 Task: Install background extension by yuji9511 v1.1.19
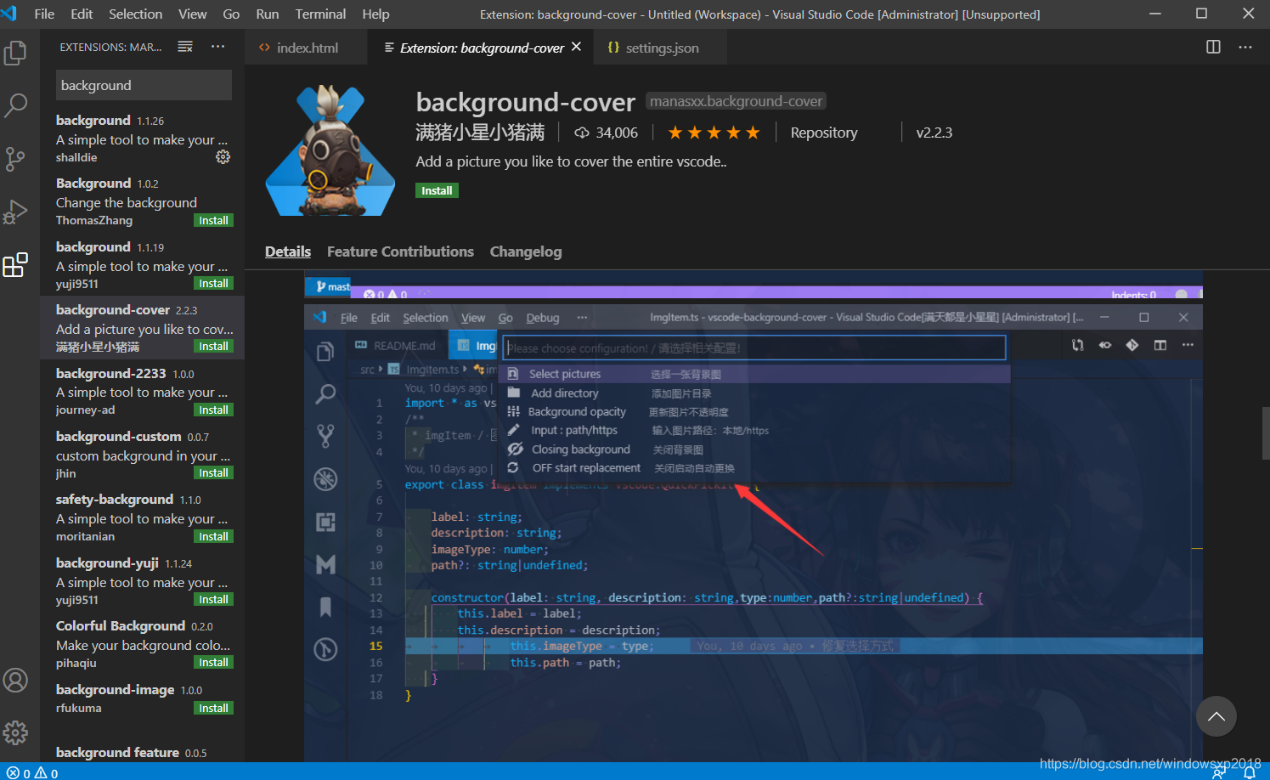(x=213, y=283)
